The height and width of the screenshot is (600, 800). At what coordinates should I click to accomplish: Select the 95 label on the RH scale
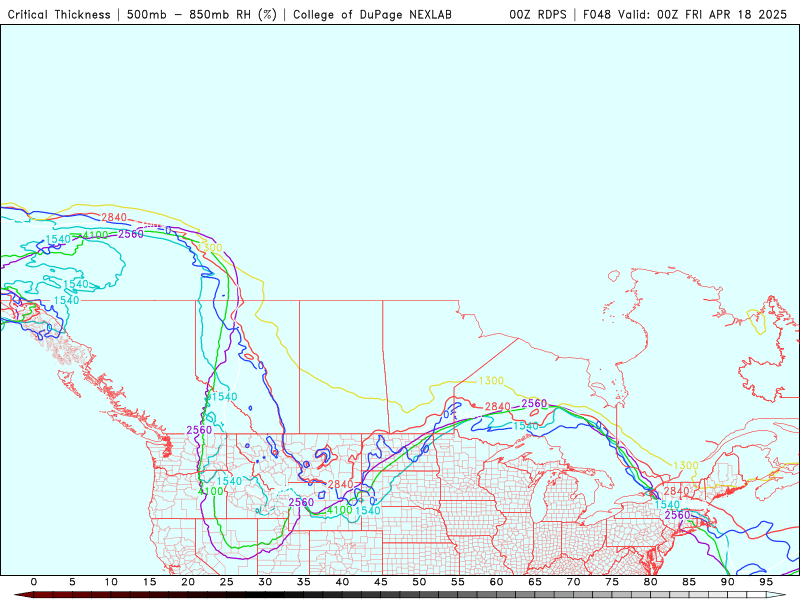pyautogui.click(x=766, y=582)
